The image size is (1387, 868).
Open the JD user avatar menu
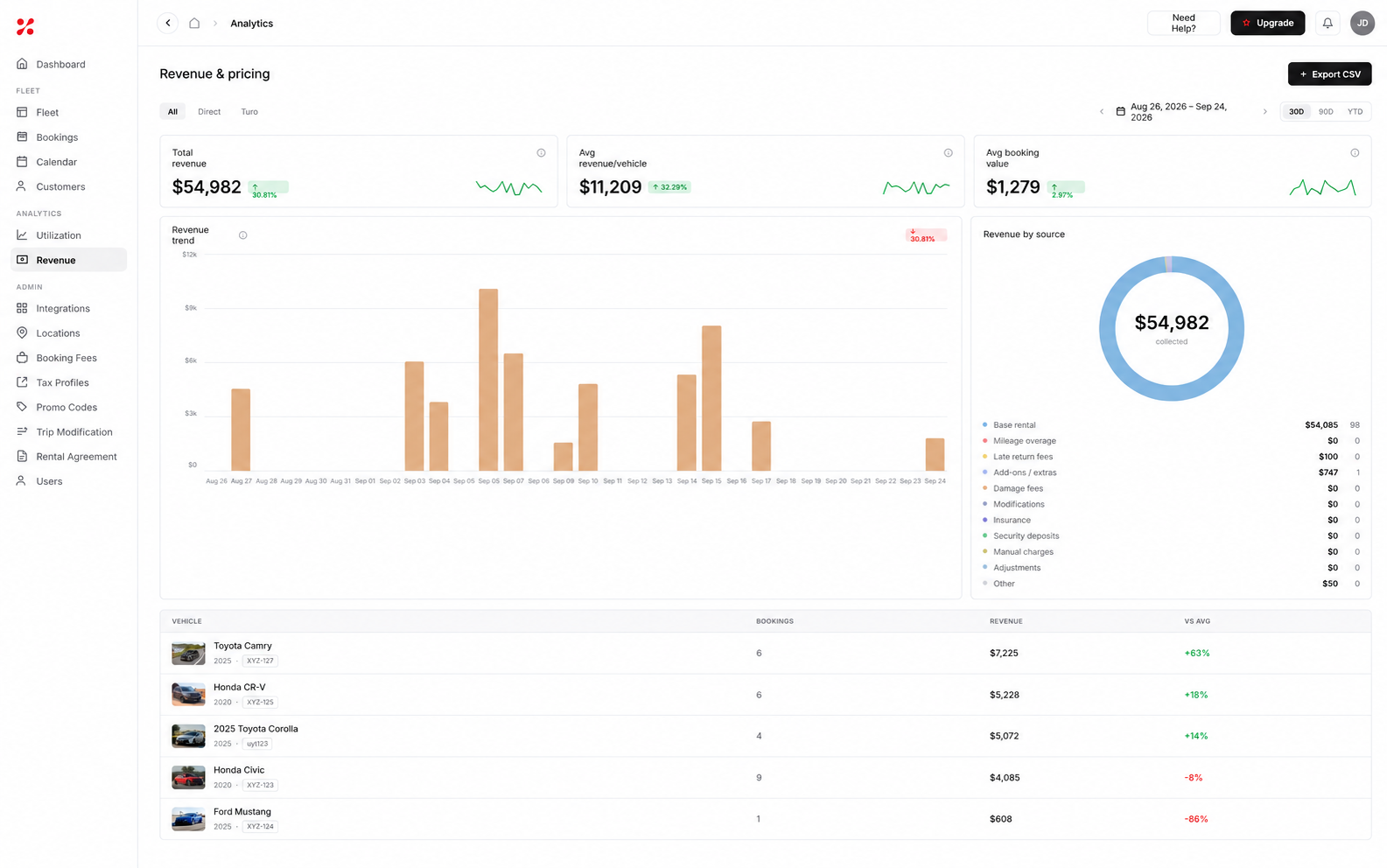pyautogui.click(x=1362, y=24)
